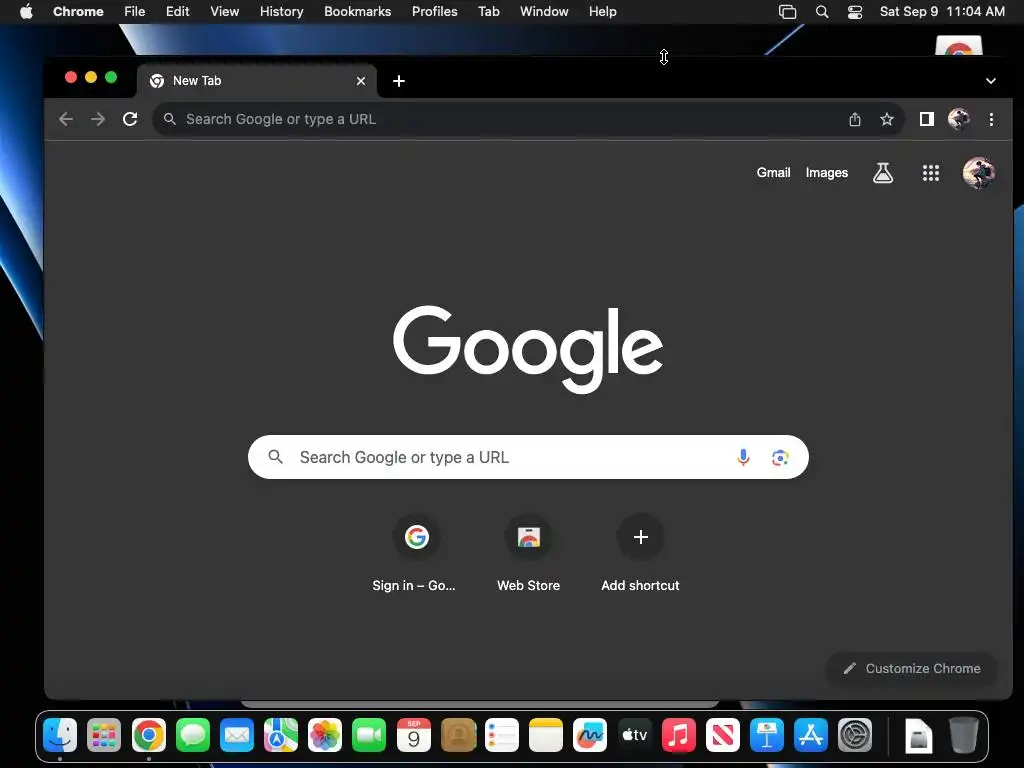The height and width of the screenshot is (768, 1024).
Task: Open the File menu
Action: pos(135,12)
